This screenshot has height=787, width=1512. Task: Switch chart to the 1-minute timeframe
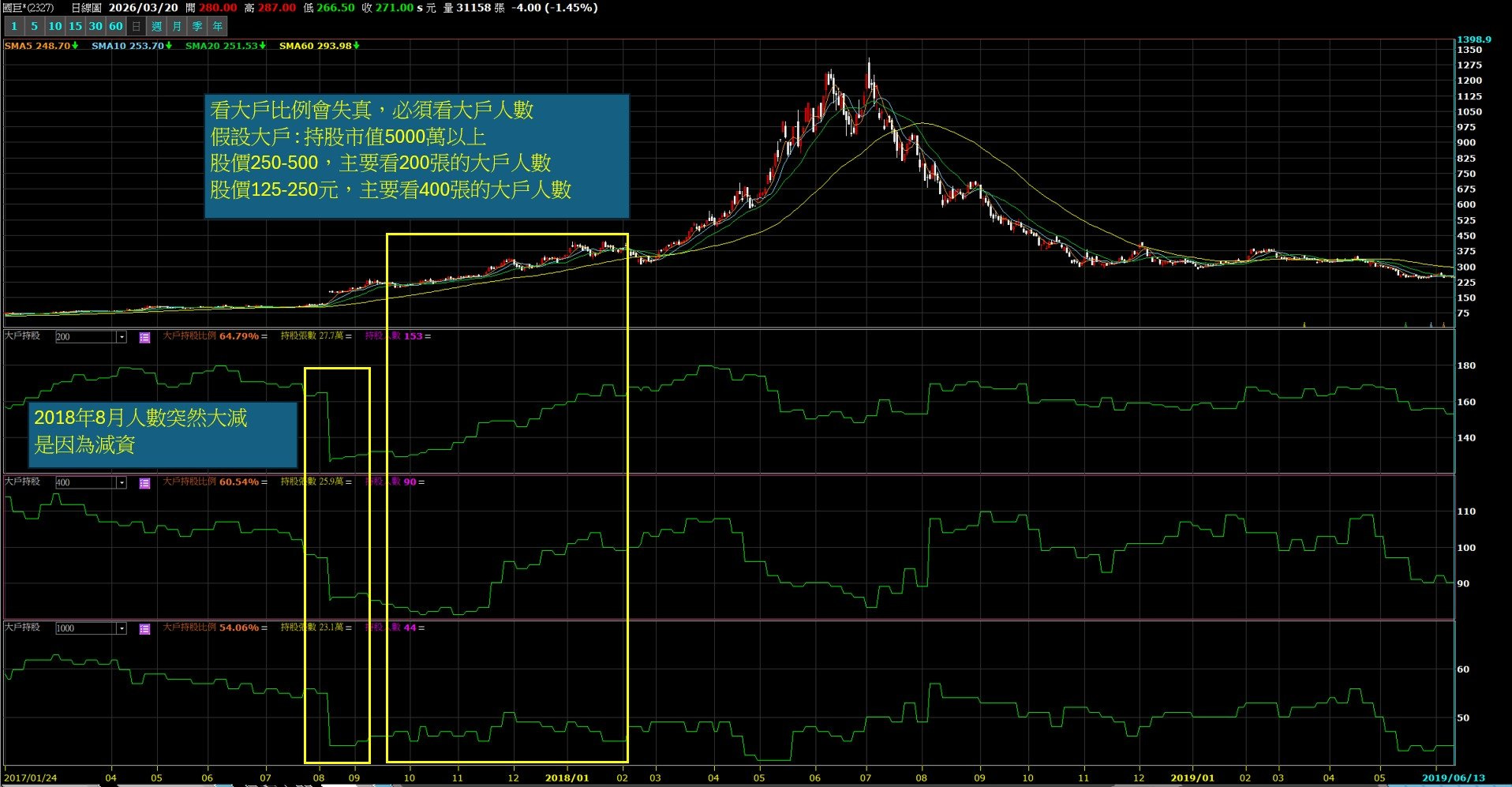tap(13, 26)
